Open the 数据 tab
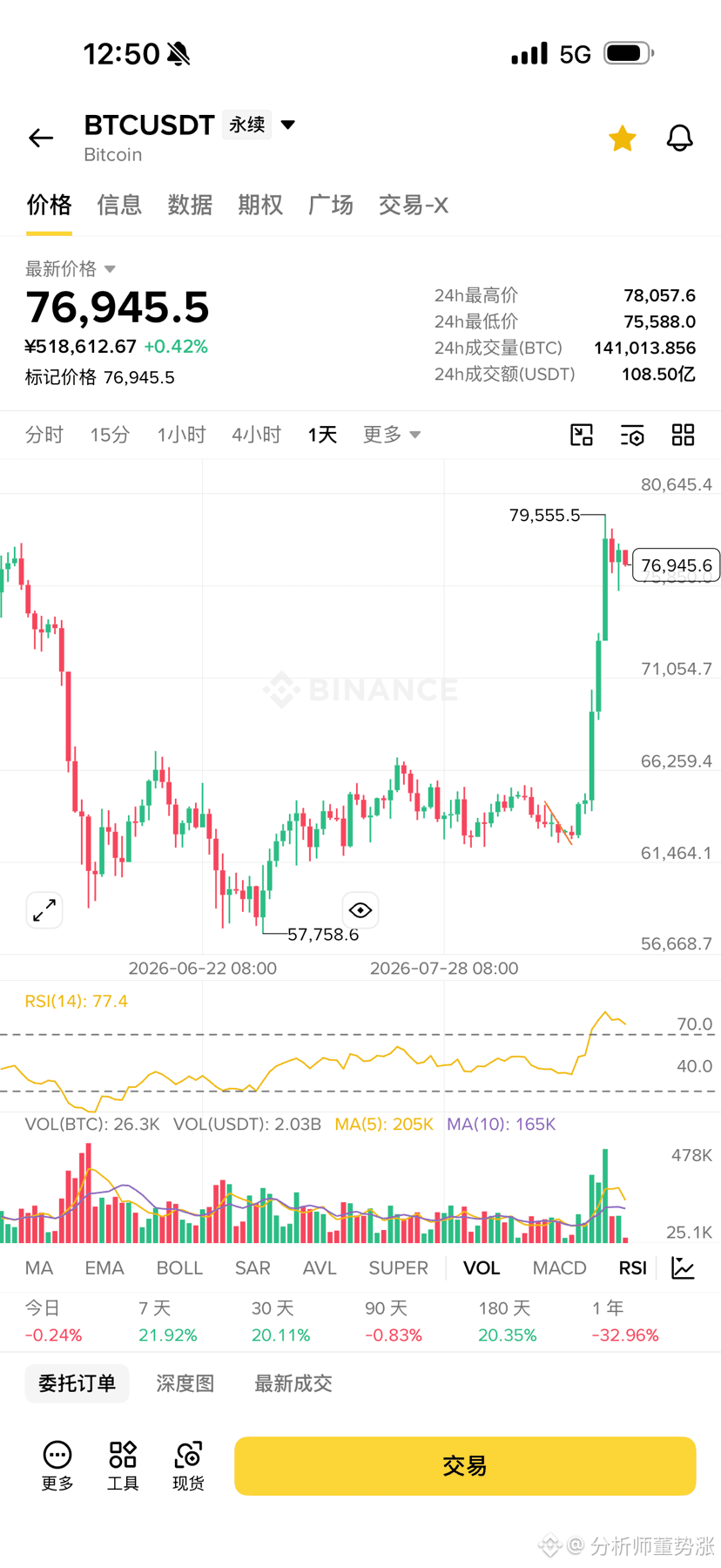This screenshot has height=1568, width=721. [190, 205]
